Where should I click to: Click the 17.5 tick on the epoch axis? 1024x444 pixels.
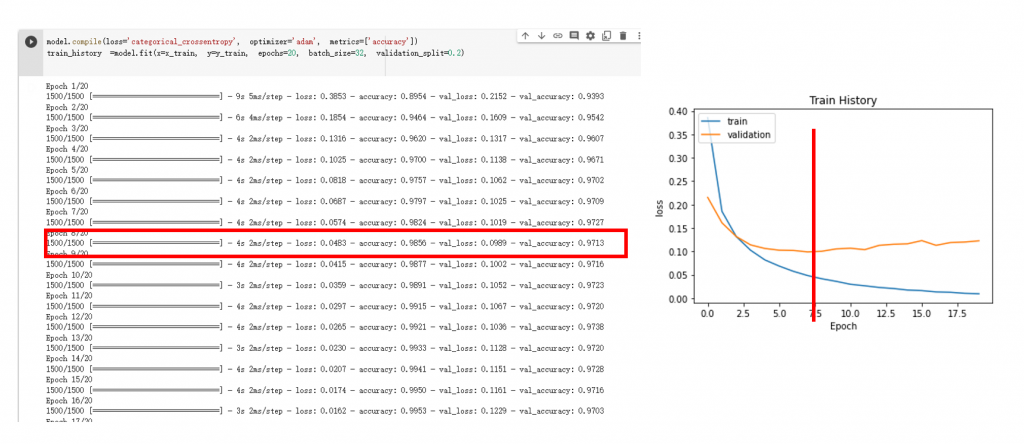click(955, 313)
